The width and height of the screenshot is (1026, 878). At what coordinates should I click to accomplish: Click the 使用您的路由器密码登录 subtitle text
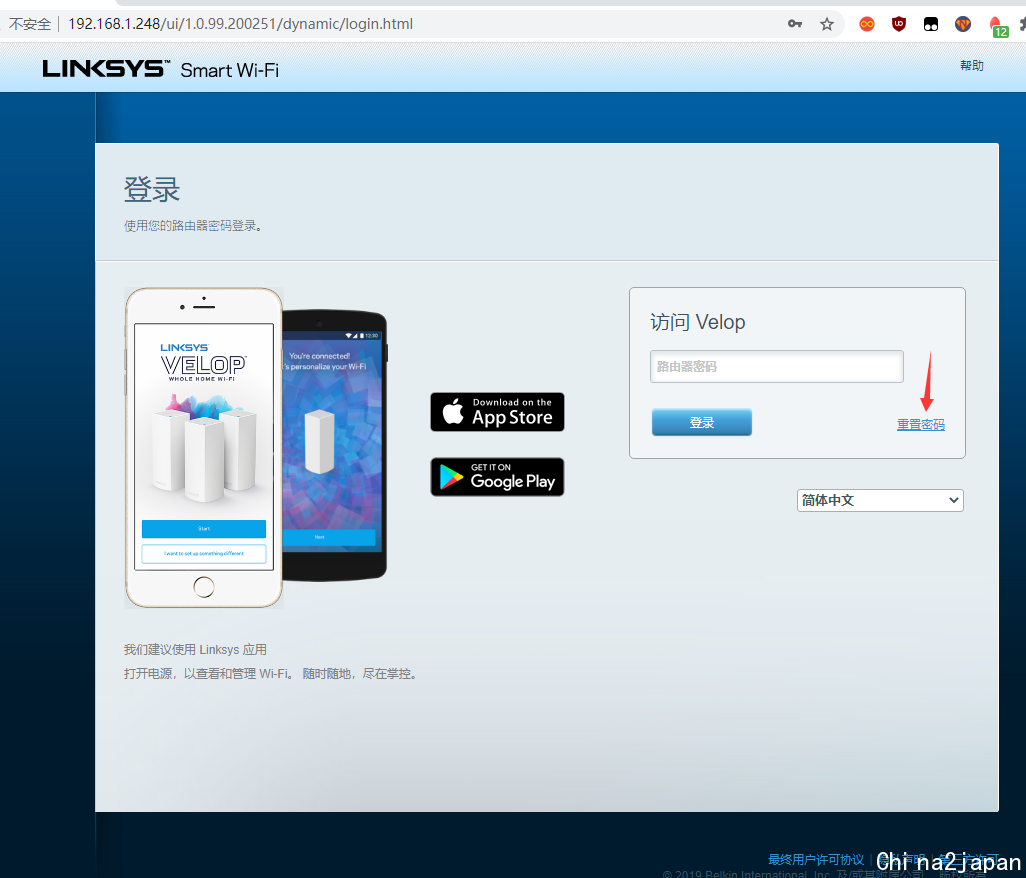click(x=194, y=226)
